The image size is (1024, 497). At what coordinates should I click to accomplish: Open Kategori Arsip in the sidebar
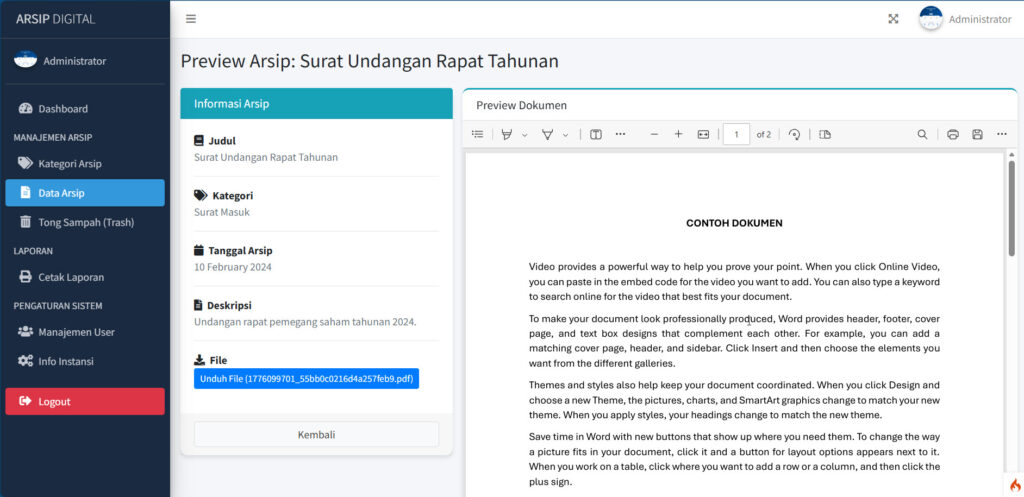pyautogui.click(x=70, y=163)
